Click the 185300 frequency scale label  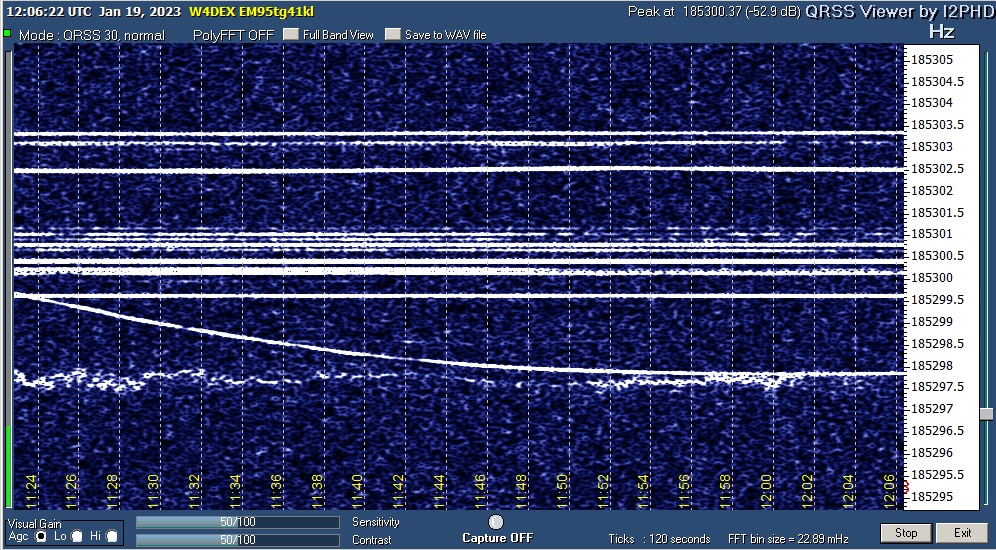click(x=932, y=278)
